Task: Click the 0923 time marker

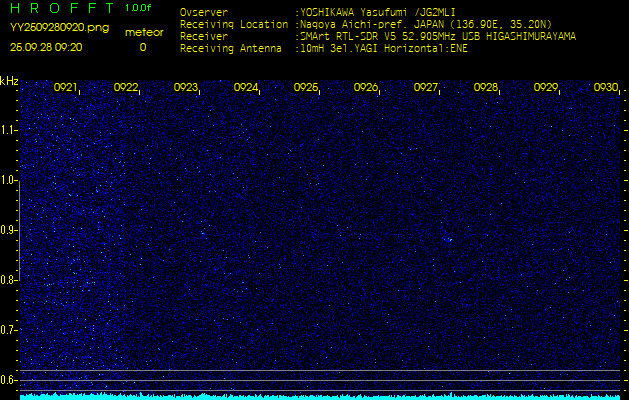Action: click(x=185, y=87)
